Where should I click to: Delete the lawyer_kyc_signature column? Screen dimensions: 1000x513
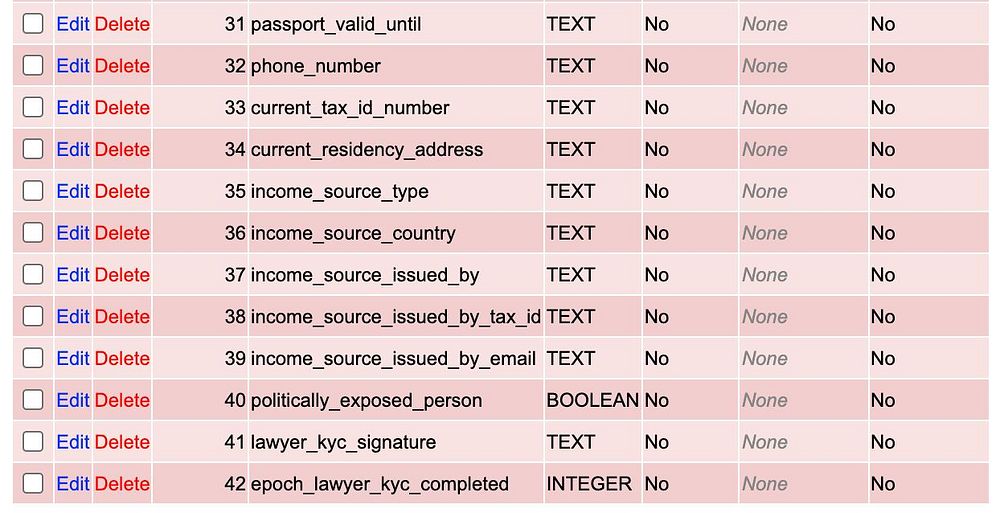click(x=122, y=442)
